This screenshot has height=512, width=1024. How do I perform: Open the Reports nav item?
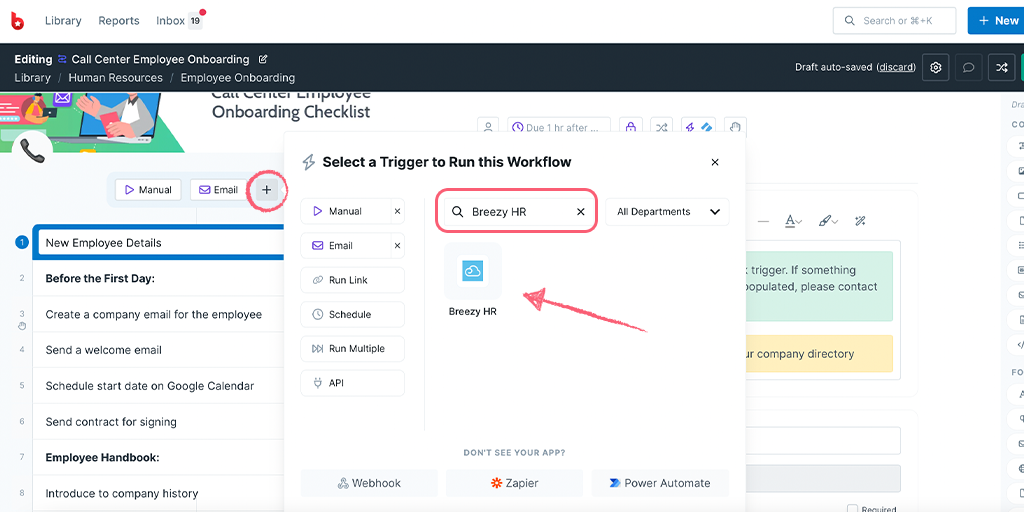coord(119,21)
